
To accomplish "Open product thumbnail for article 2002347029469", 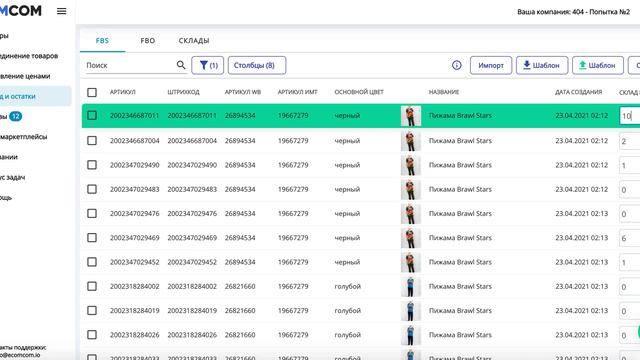I will click(x=411, y=238).
